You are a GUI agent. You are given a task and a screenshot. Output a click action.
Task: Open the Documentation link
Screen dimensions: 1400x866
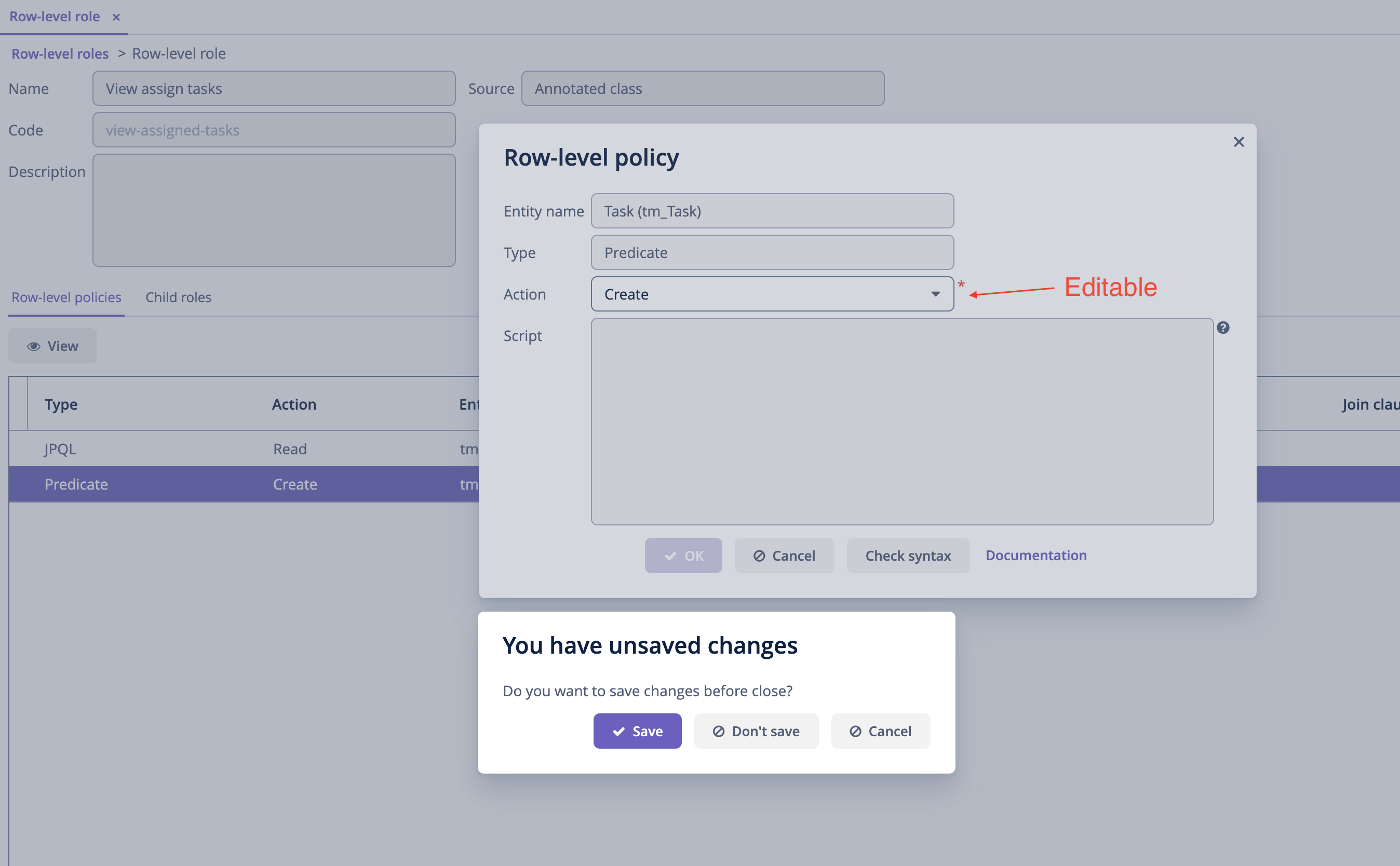coord(1035,555)
